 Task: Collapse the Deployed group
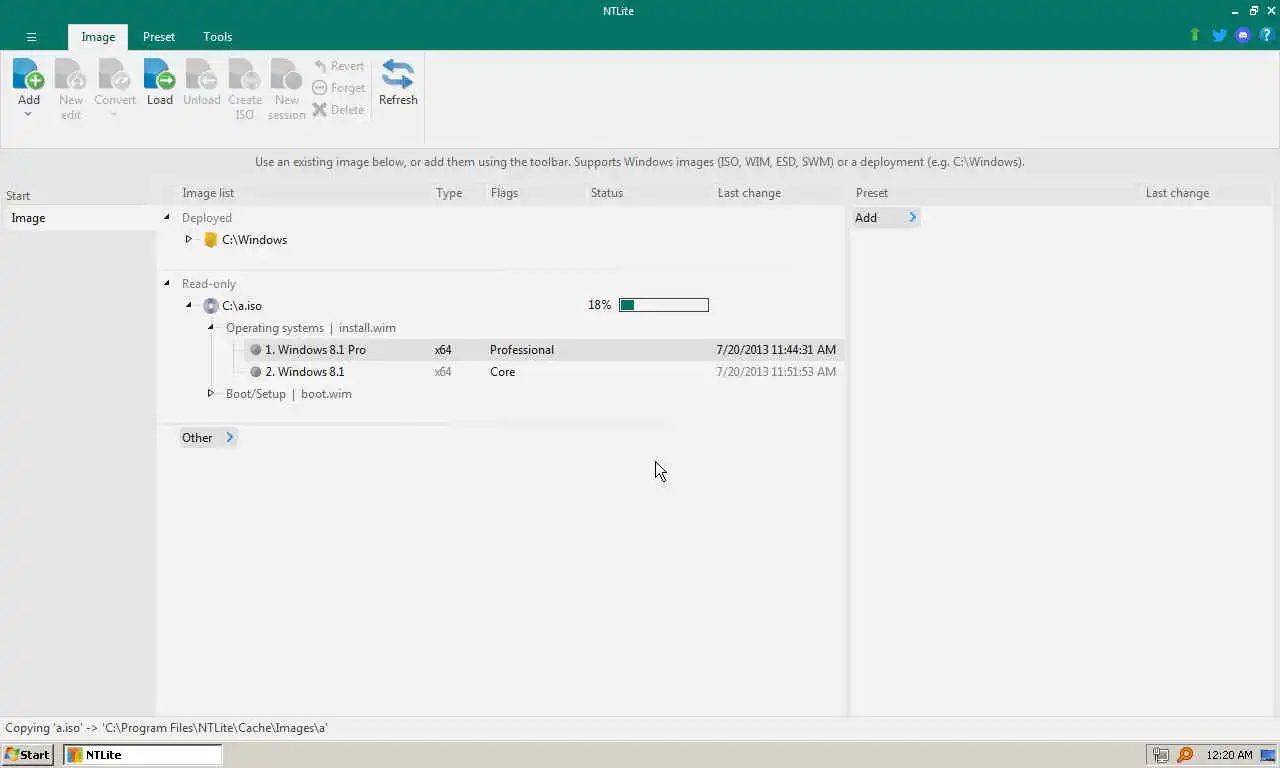click(x=167, y=217)
